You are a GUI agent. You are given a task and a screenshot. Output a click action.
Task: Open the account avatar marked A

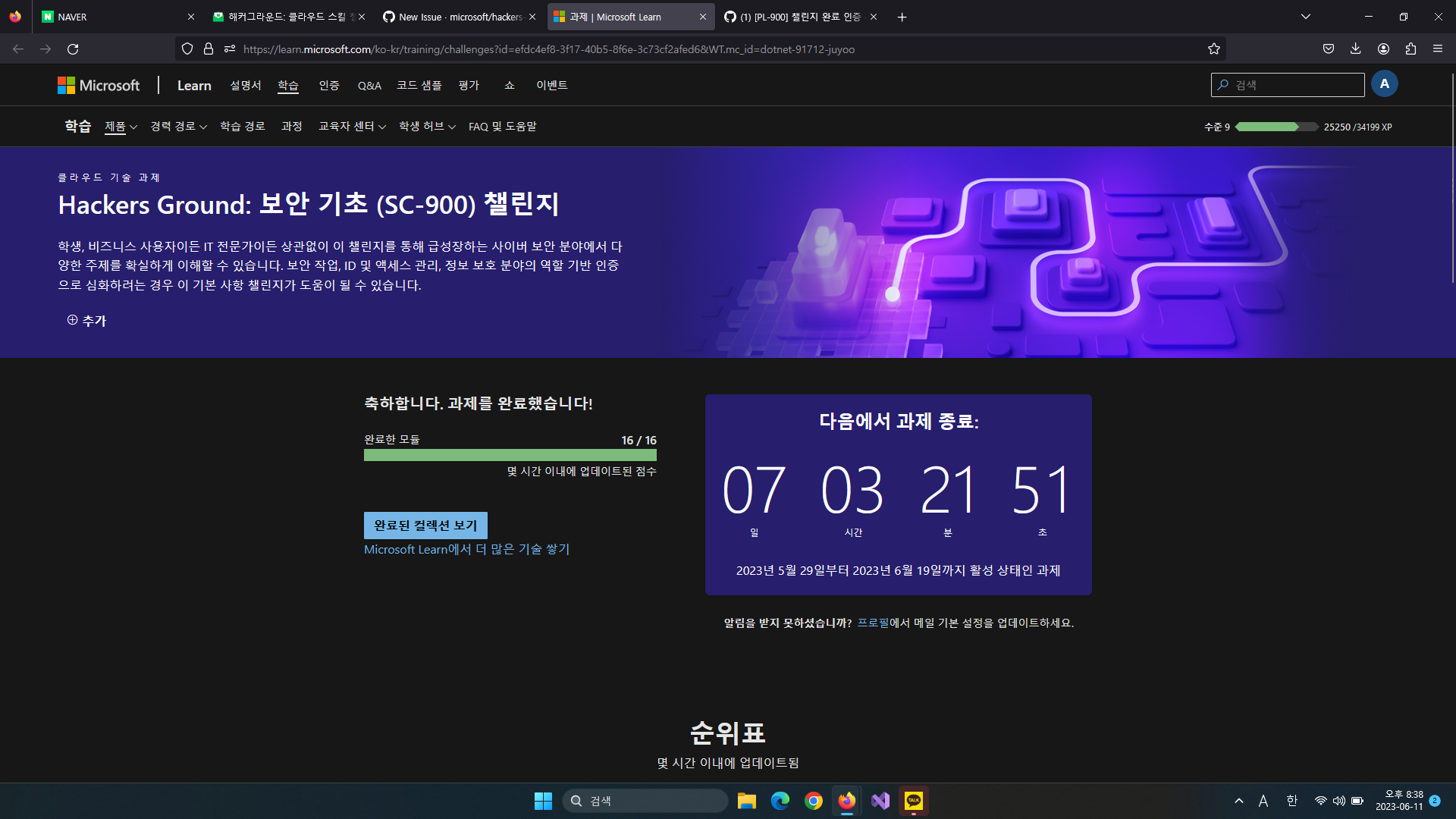pos(1385,83)
